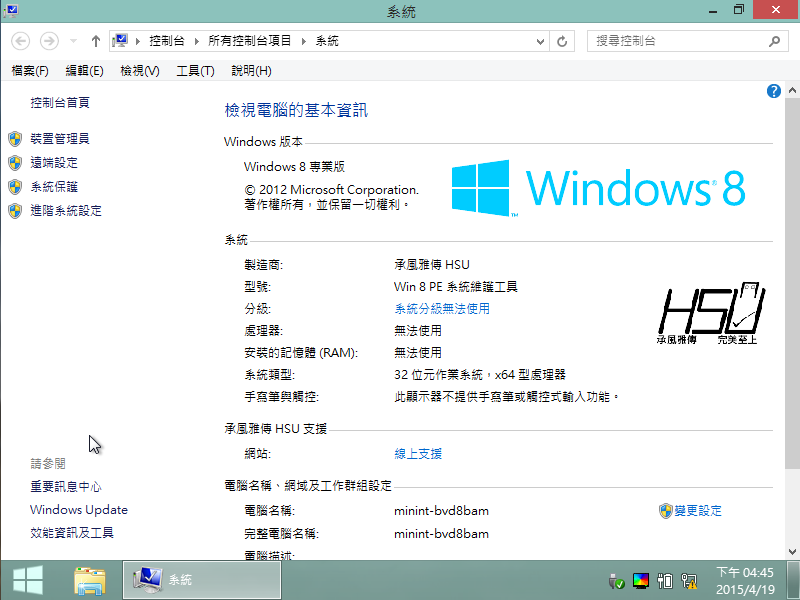This screenshot has width=800, height=600.
Task: Click the colorful display tray icon
Action: click(640, 581)
